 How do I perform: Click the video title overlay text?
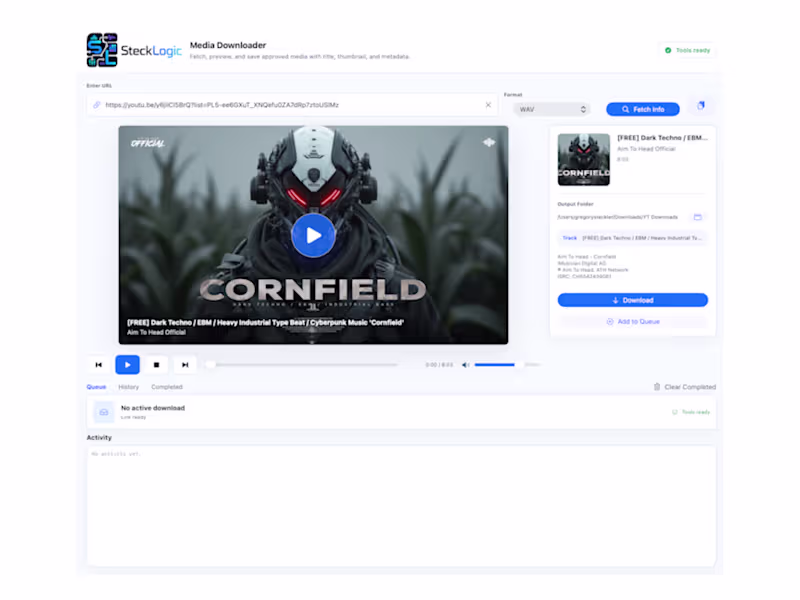coord(265,322)
